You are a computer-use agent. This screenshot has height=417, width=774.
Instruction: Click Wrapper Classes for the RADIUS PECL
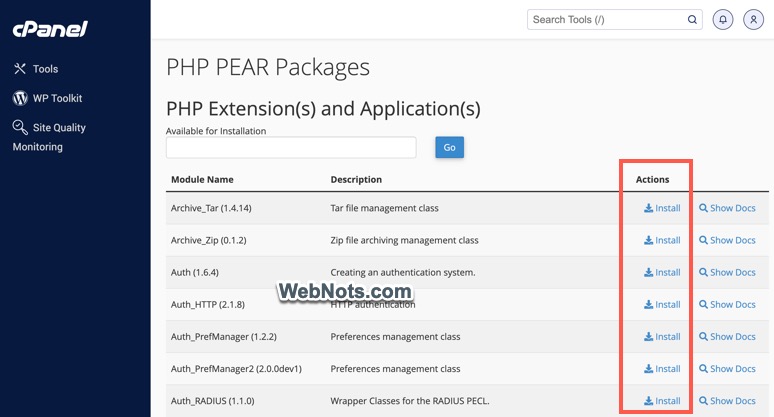click(410, 401)
